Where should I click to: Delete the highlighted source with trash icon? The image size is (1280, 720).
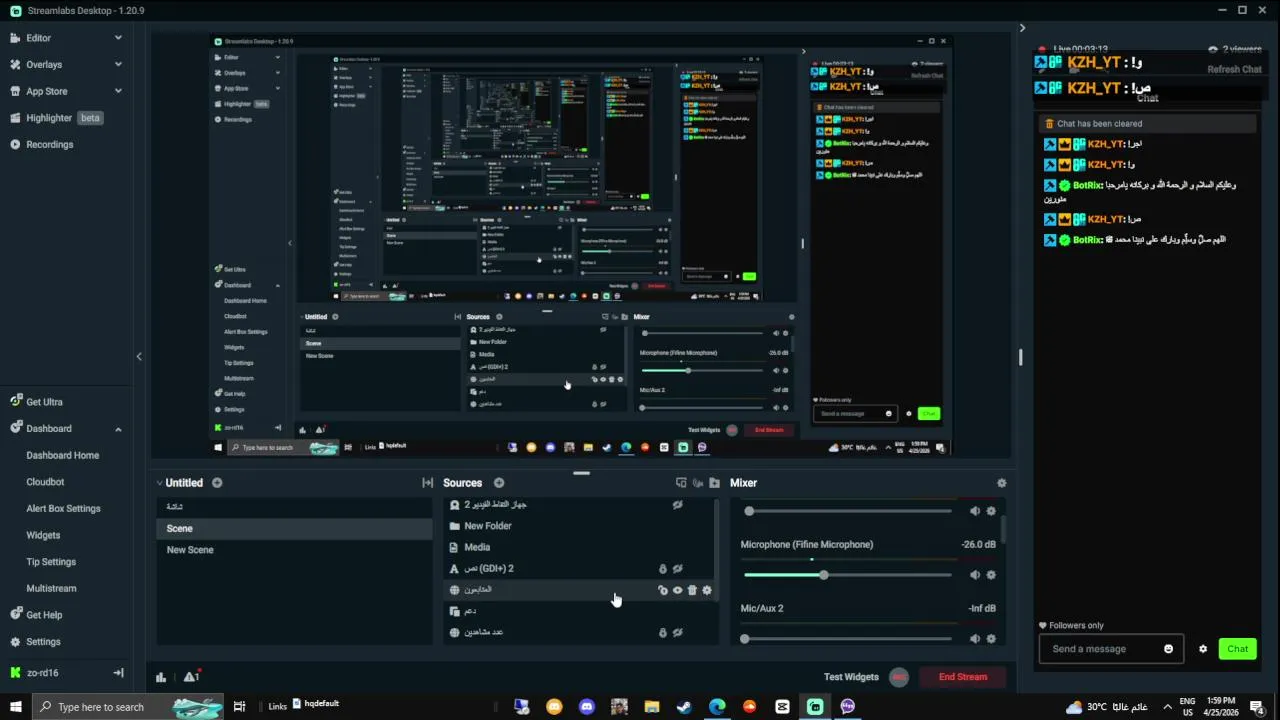pos(692,590)
